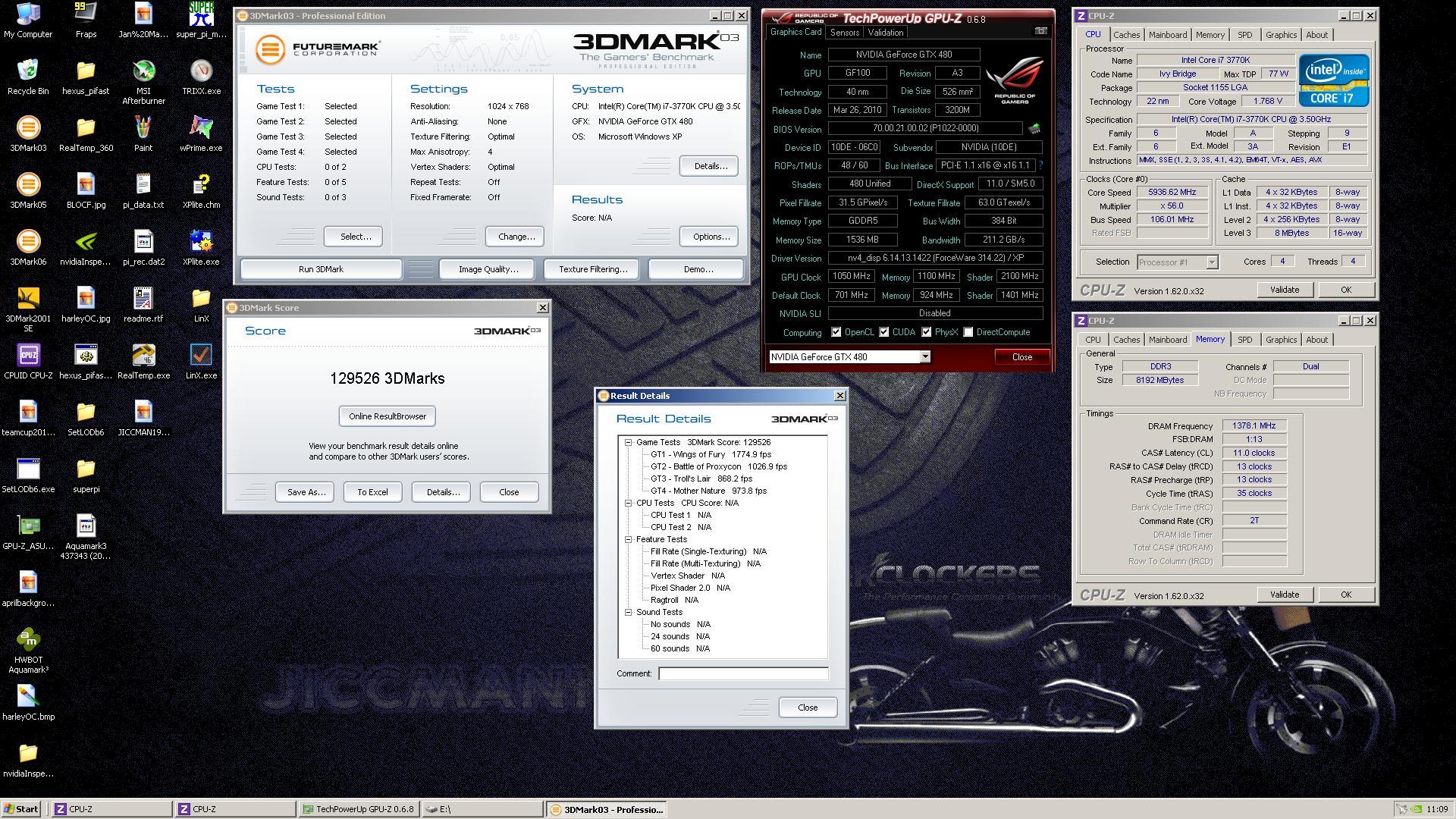1456x819 pixels.
Task: Open XPlite.chm help file icon
Action: click(201, 191)
